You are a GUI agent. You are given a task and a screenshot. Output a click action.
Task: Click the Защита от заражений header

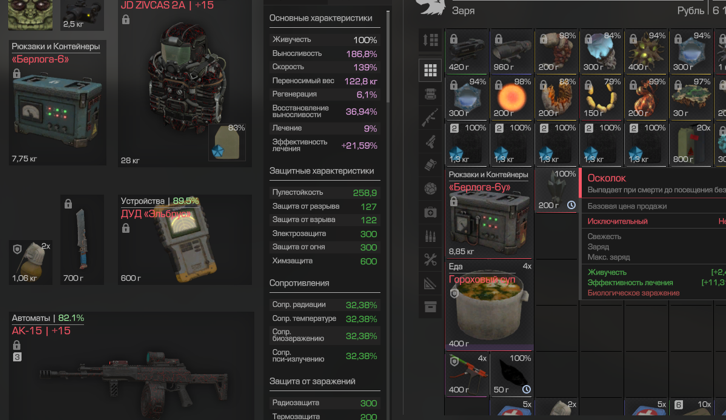pos(312,381)
